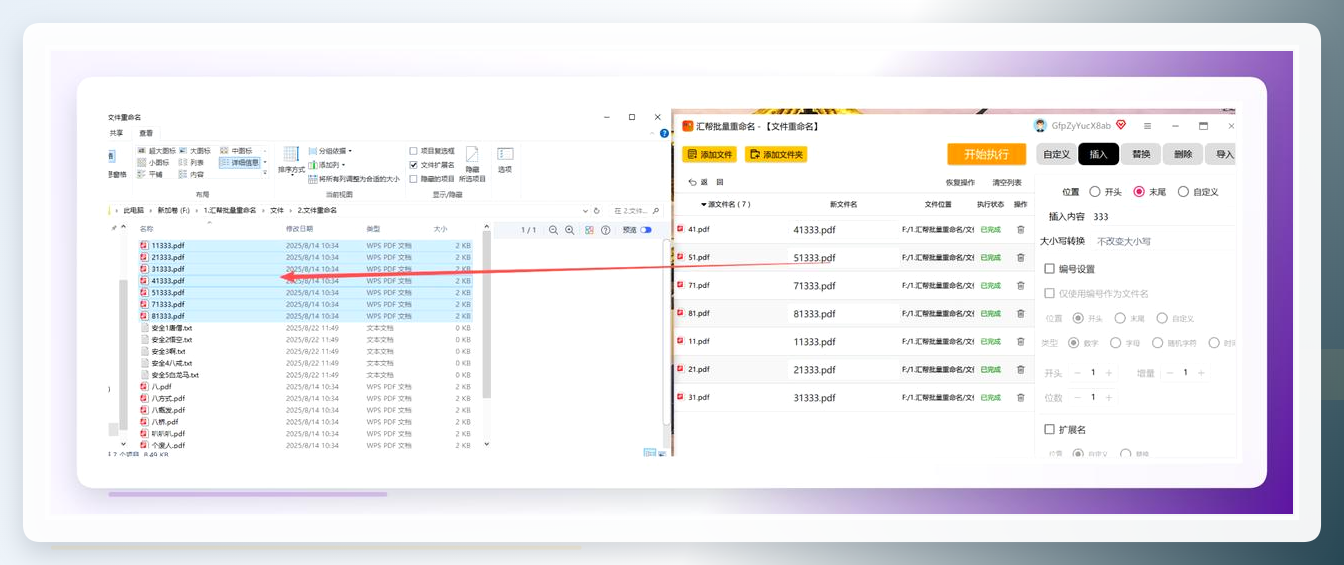Delete the 41.pdf row with its trash icon
Screen dimensions: 1344x565
click(1021, 229)
